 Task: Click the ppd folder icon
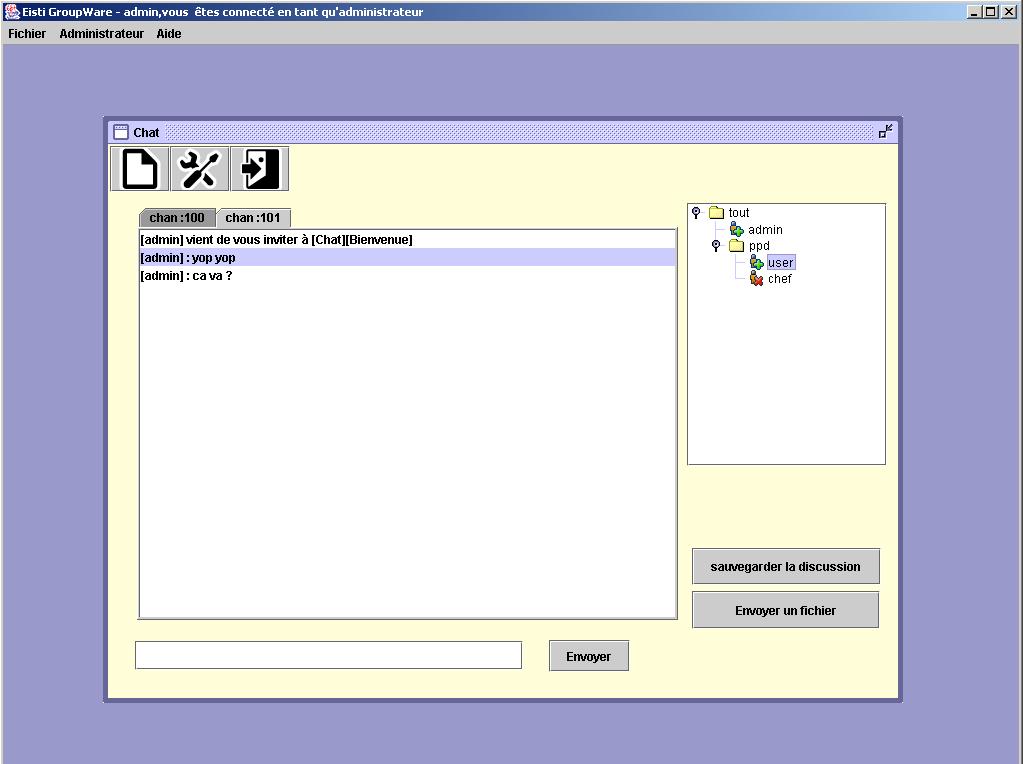(736, 246)
